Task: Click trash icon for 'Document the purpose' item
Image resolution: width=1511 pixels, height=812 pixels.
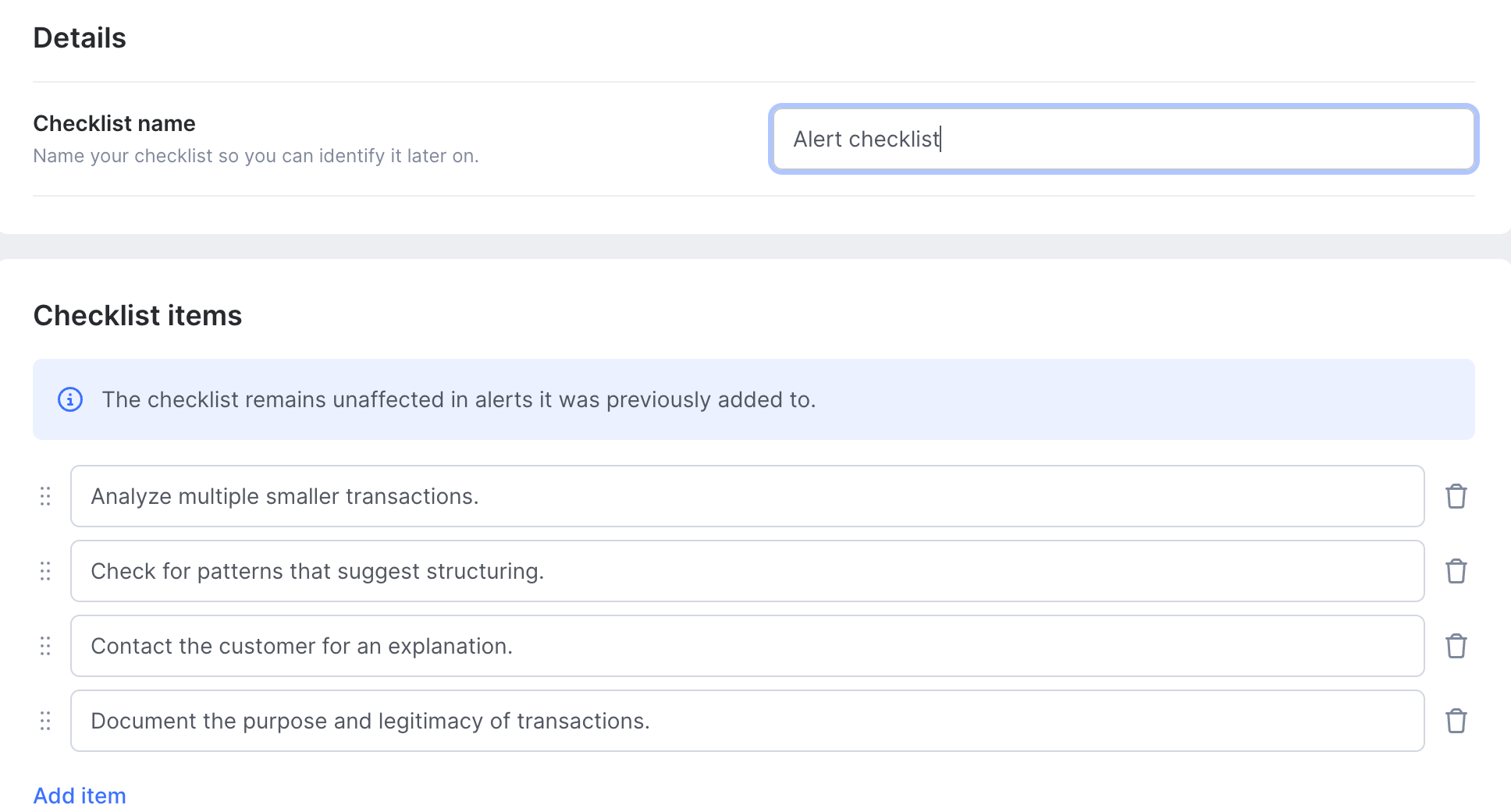Action: tap(1456, 721)
